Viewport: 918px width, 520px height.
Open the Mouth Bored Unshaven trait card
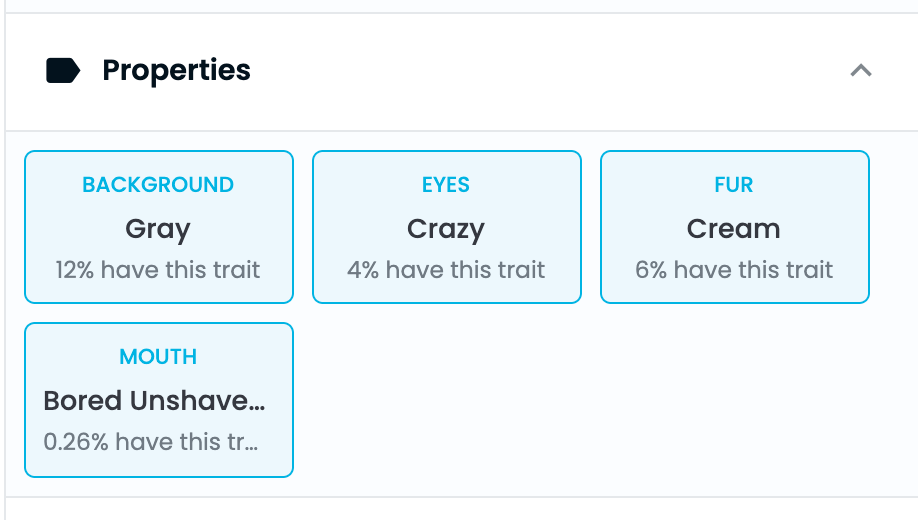159,400
